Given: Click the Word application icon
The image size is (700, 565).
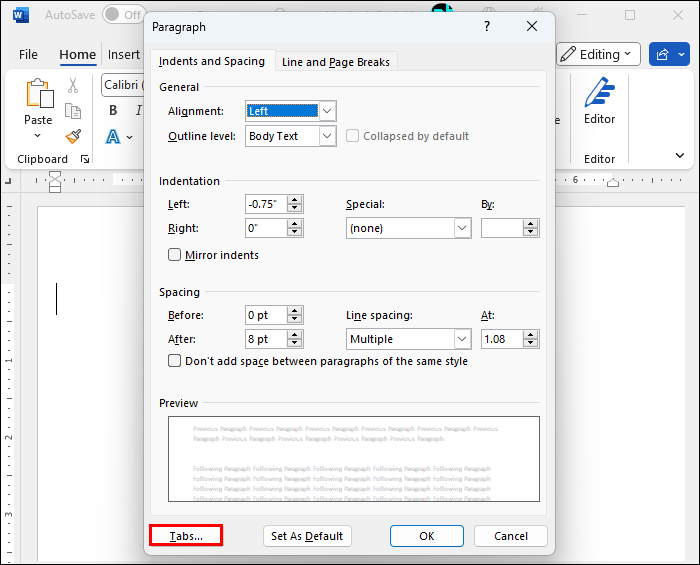Looking at the screenshot, I should point(21,15).
